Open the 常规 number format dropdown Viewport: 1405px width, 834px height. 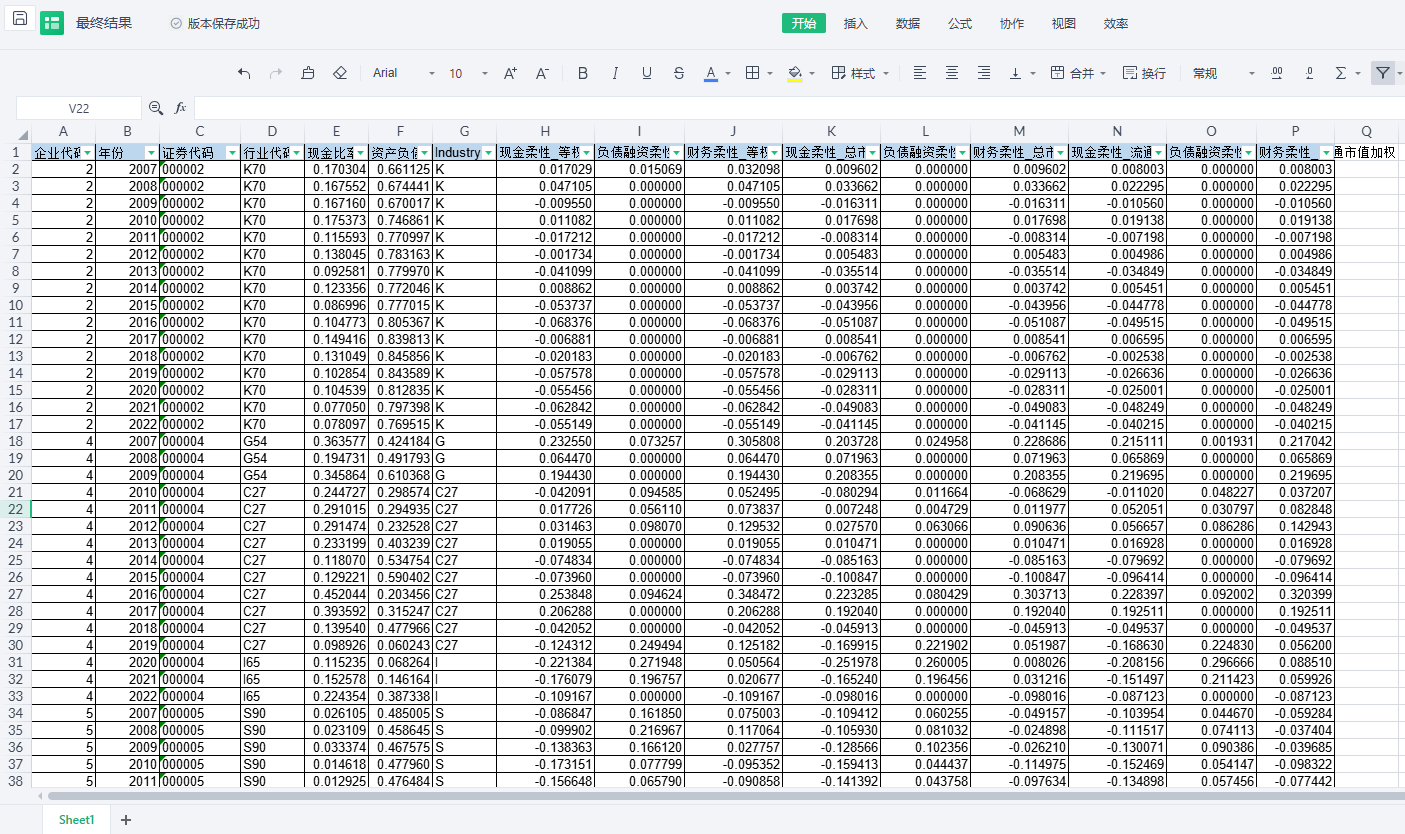1223,73
